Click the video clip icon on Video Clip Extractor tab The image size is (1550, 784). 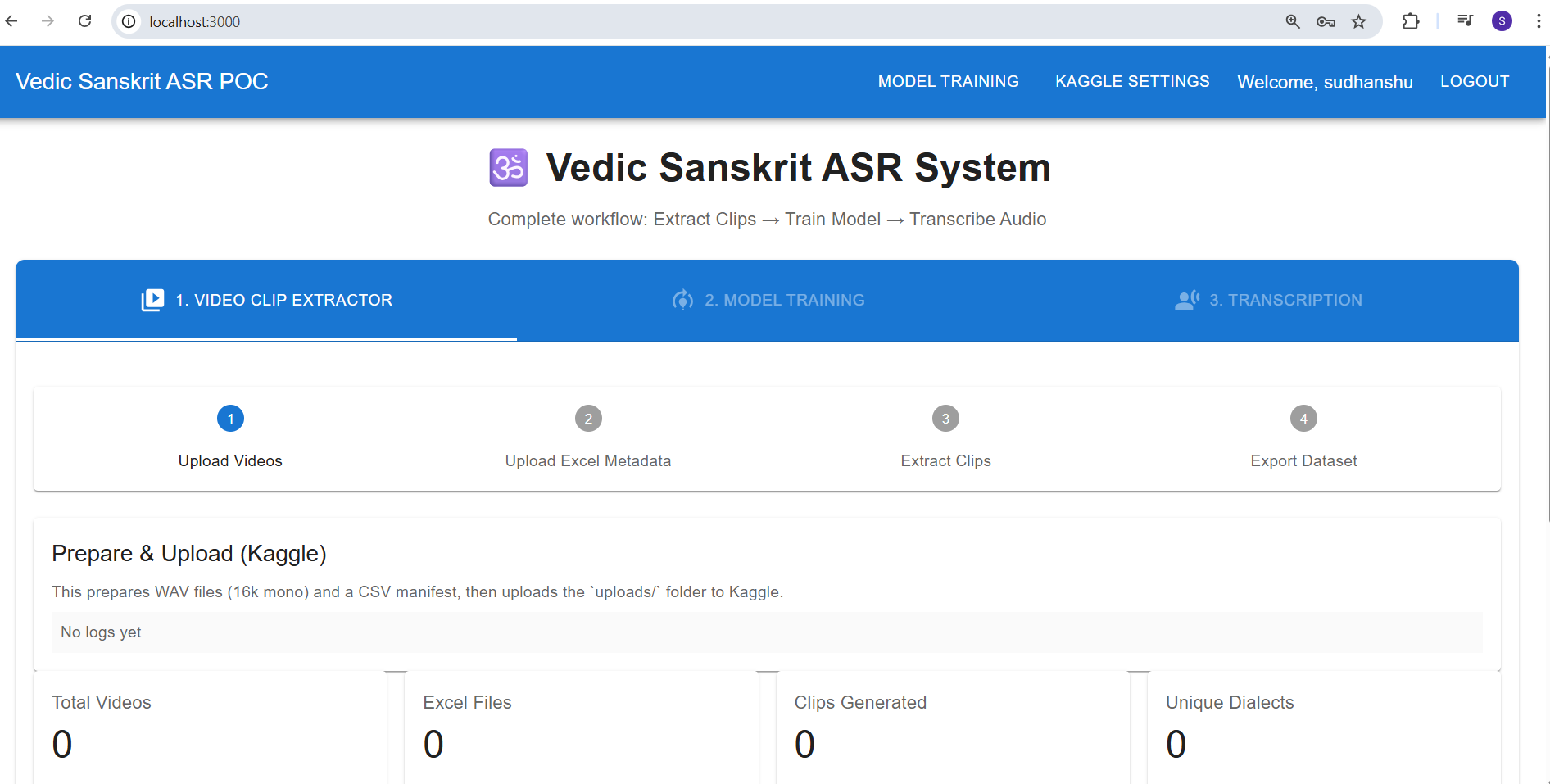[152, 300]
